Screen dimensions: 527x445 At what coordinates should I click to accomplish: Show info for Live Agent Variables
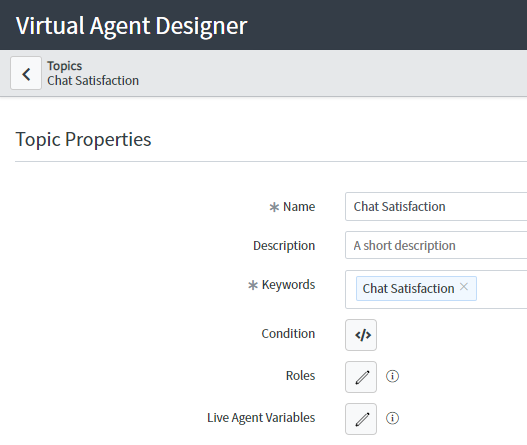point(392,418)
